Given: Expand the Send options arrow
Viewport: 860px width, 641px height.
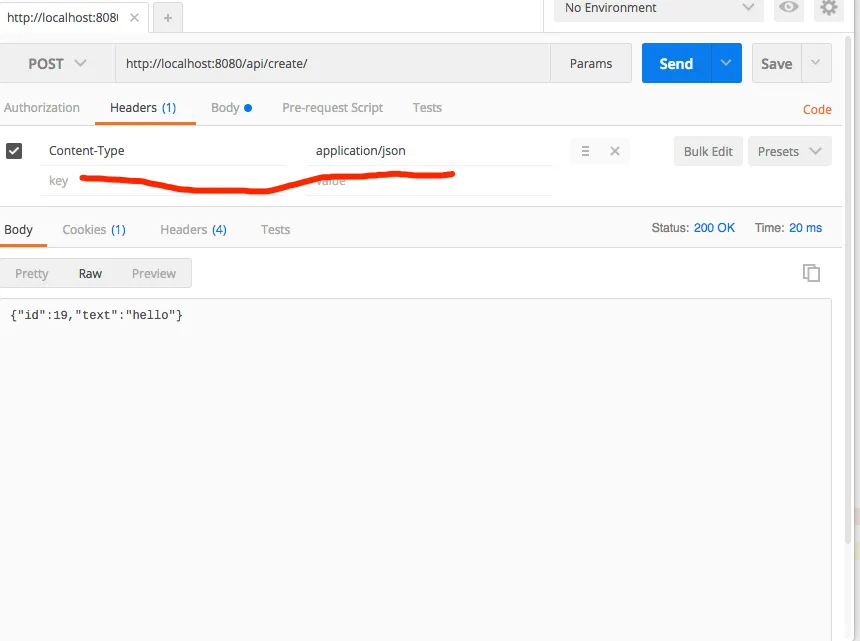Looking at the screenshot, I should (x=726, y=64).
